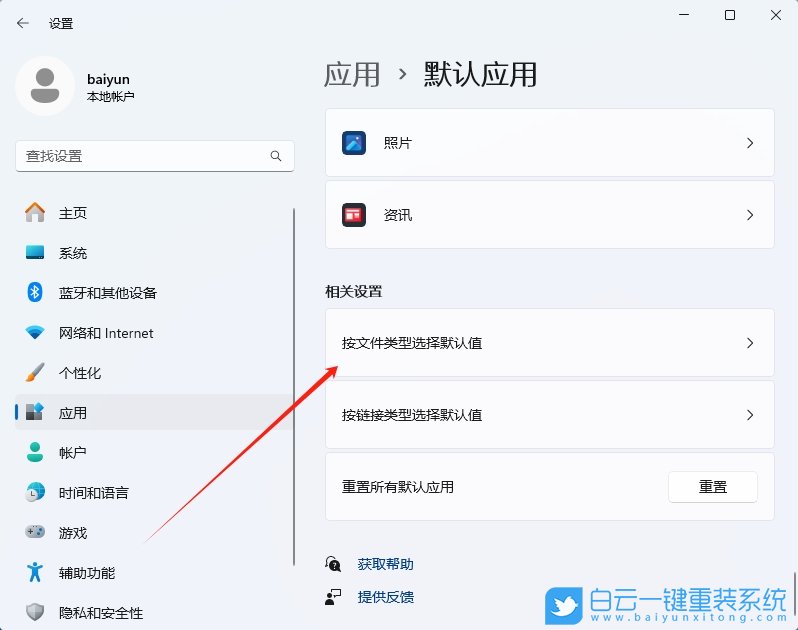Click the Wi-Fi network icon

click(35, 332)
